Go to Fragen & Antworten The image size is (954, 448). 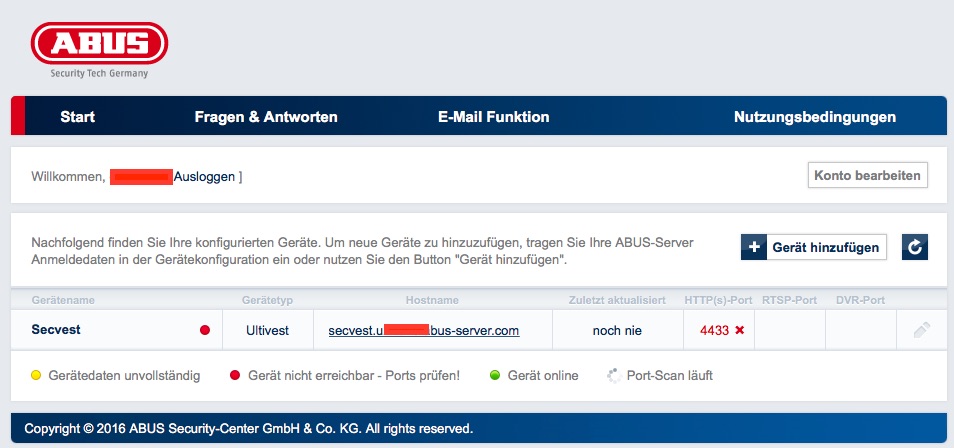click(265, 117)
